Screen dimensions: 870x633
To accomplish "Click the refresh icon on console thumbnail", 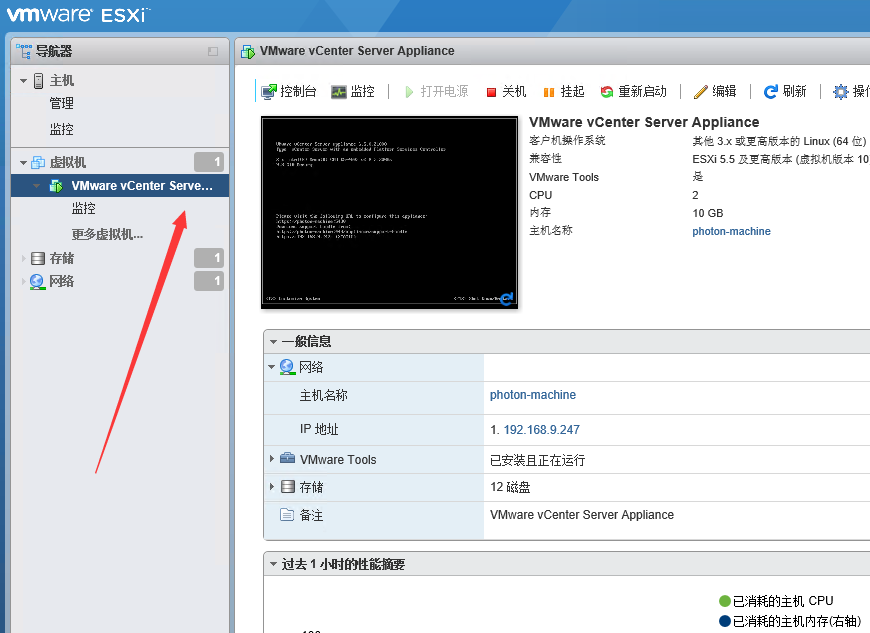I will [507, 298].
